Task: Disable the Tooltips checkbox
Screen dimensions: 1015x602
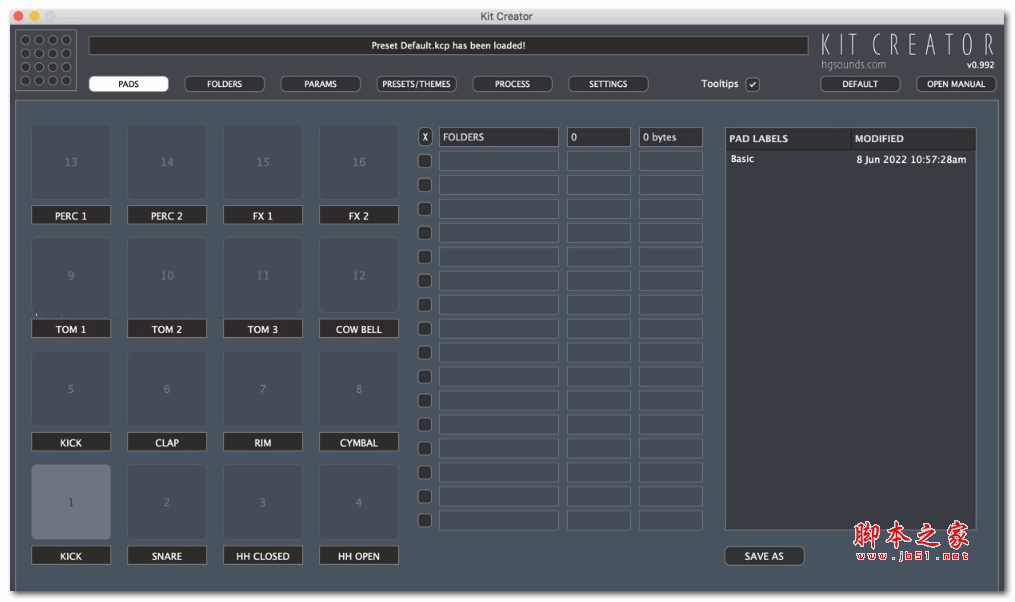Action: coord(753,85)
